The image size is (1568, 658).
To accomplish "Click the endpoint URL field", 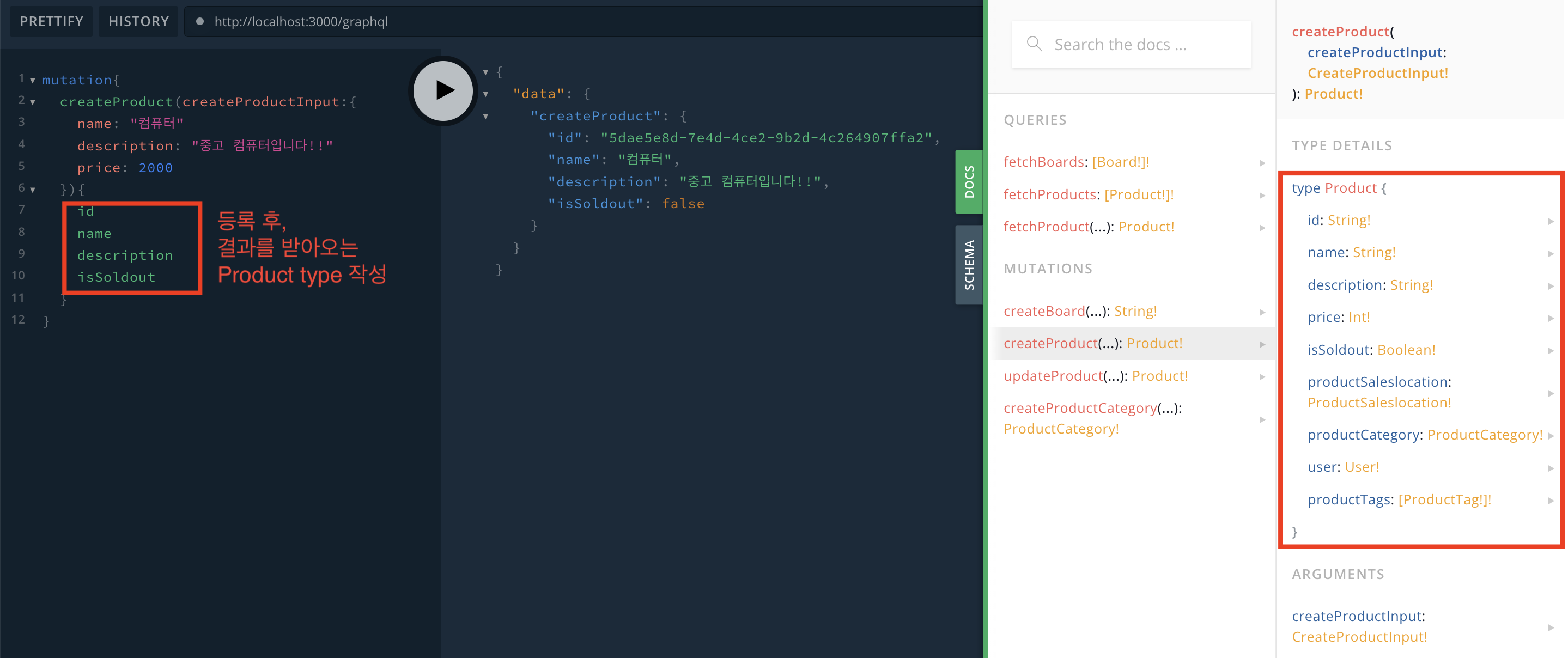I will click(x=301, y=22).
